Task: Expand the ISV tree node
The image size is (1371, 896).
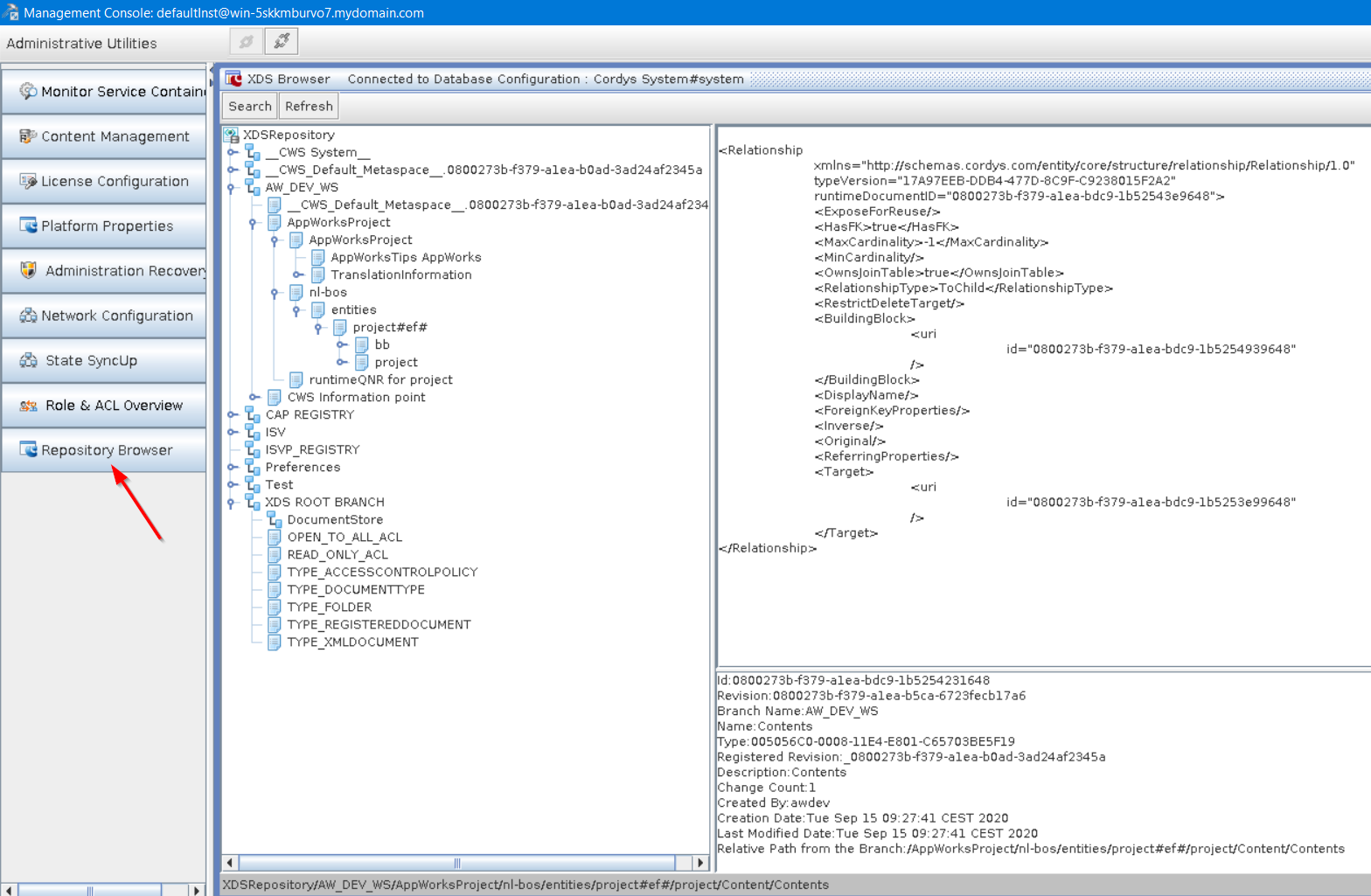Action: (x=232, y=432)
